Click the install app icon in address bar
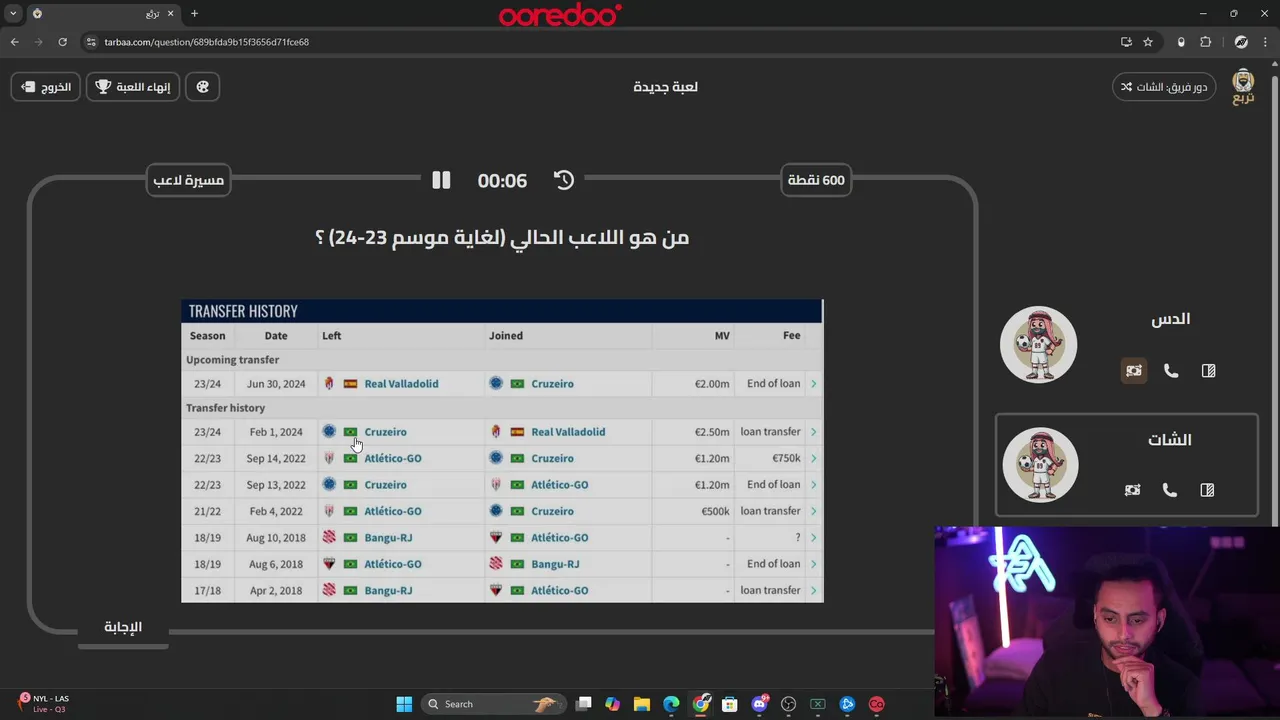Image resolution: width=1280 pixels, height=720 pixels. pyautogui.click(x=1126, y=42)
